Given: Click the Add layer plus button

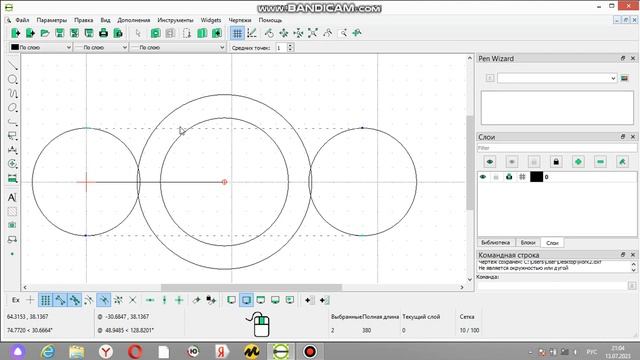Looking at the screenshot, I should pos(578,162).
